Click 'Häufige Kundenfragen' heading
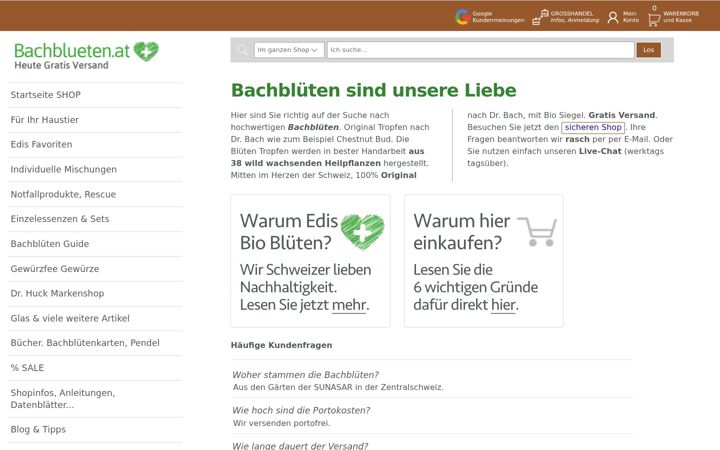Image resolution: width=720 pixels, height=450 pixels. tap(281, 345)
